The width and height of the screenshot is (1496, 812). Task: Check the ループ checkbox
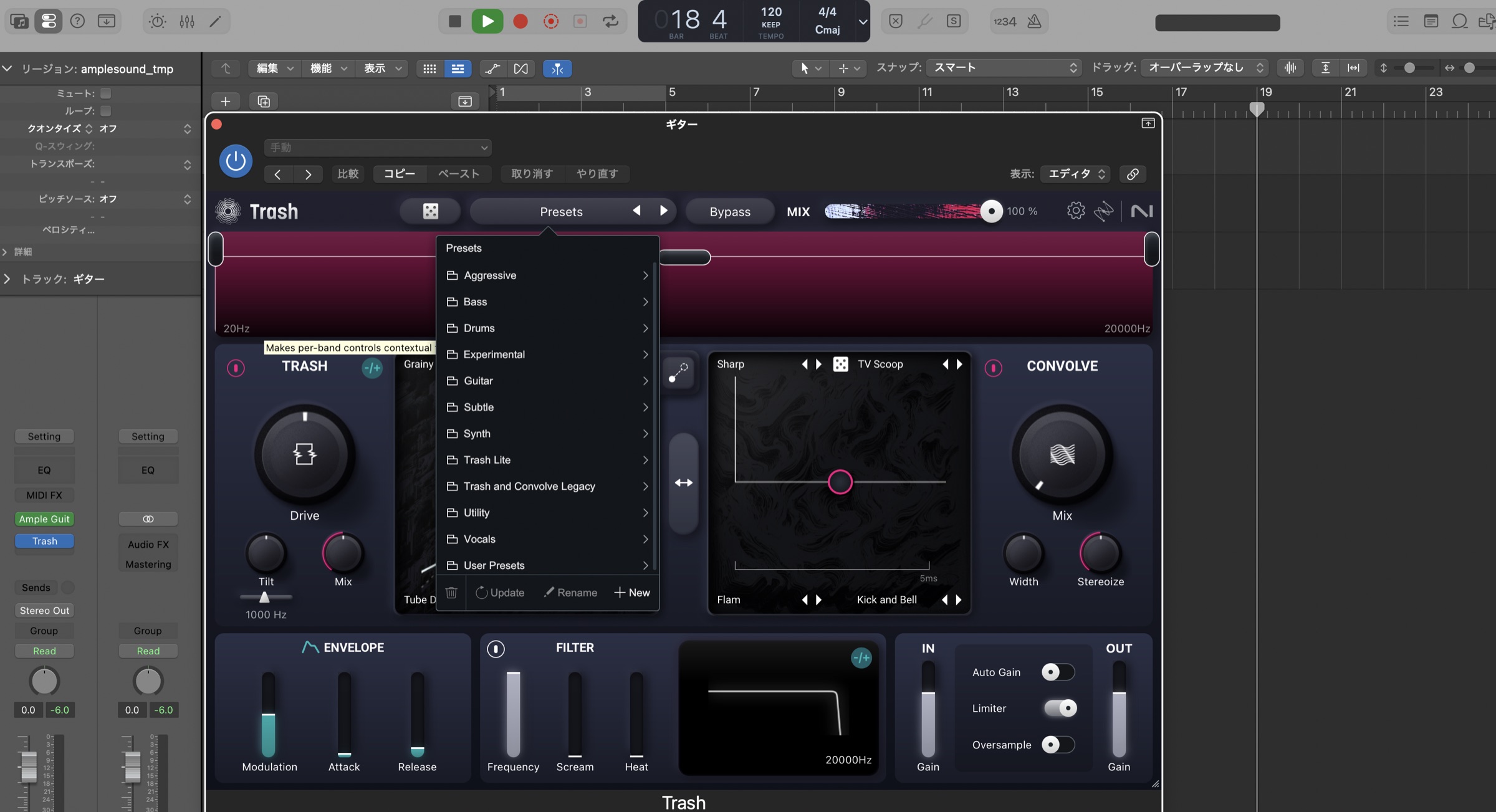click(x=106, y=111)
